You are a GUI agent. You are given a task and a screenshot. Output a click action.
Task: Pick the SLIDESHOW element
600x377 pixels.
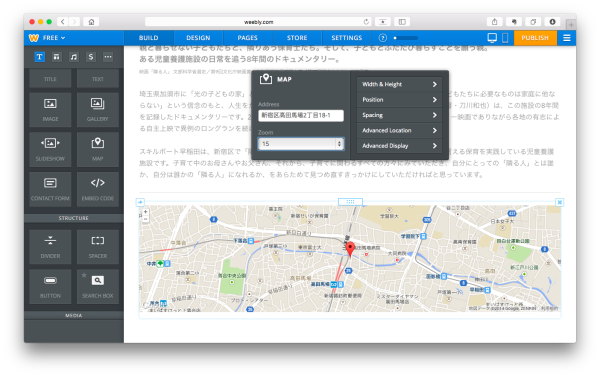(x=50, y=149)
